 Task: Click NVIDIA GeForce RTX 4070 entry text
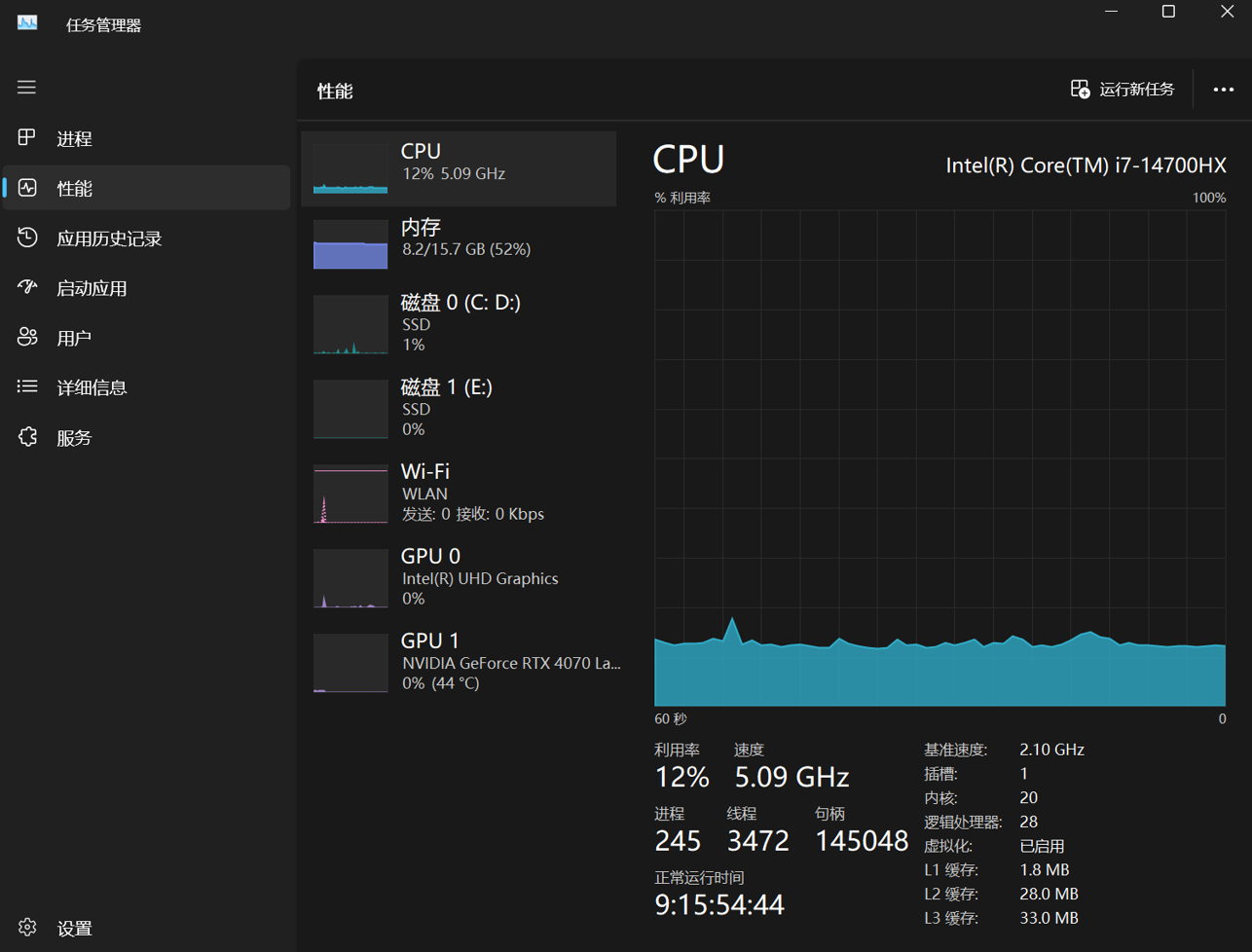(x=511, y=663)
